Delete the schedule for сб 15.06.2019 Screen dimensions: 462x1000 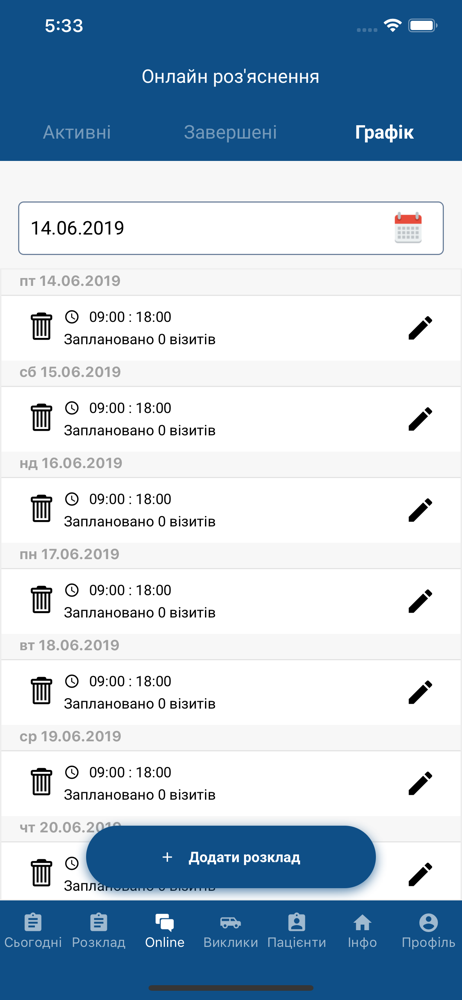[42, 418]
